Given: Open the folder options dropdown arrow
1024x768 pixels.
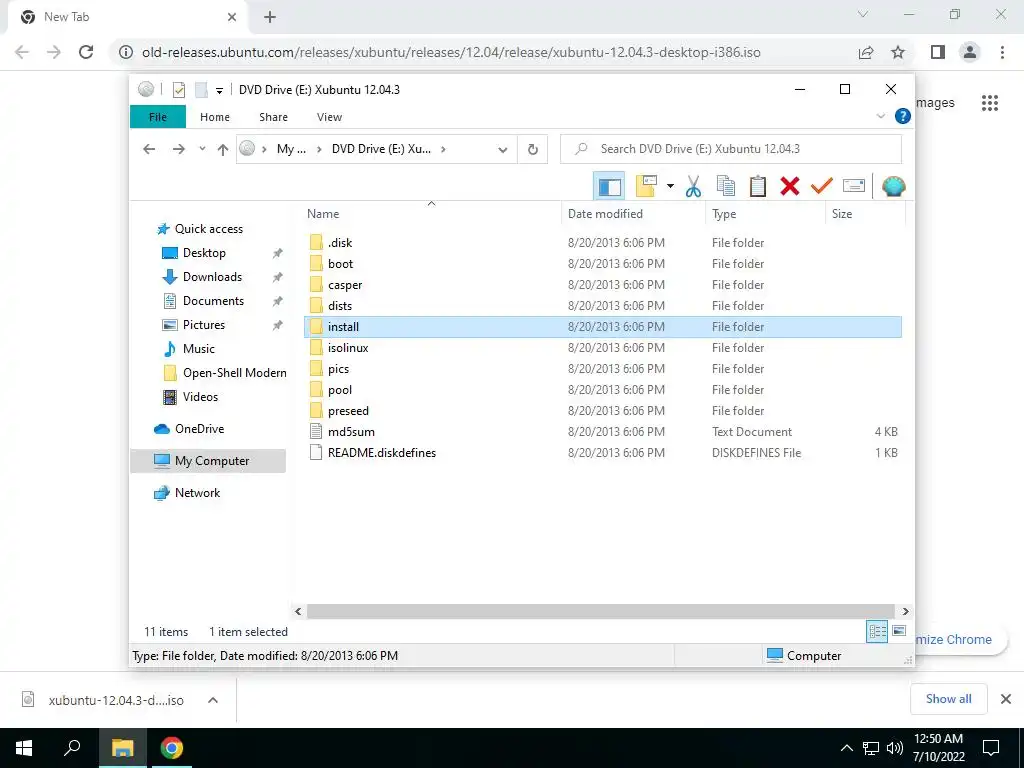Looking at the screenshot, I should [670, 187].
